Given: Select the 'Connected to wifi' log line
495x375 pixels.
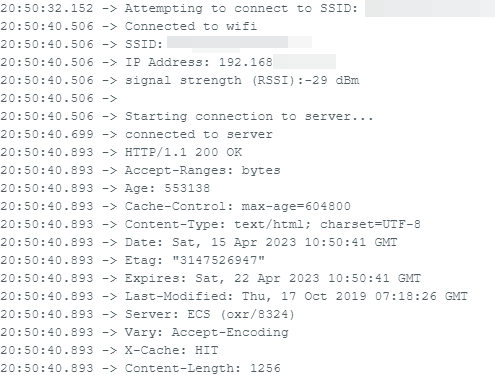Looking at the screenshot, I should pos(129,26).
